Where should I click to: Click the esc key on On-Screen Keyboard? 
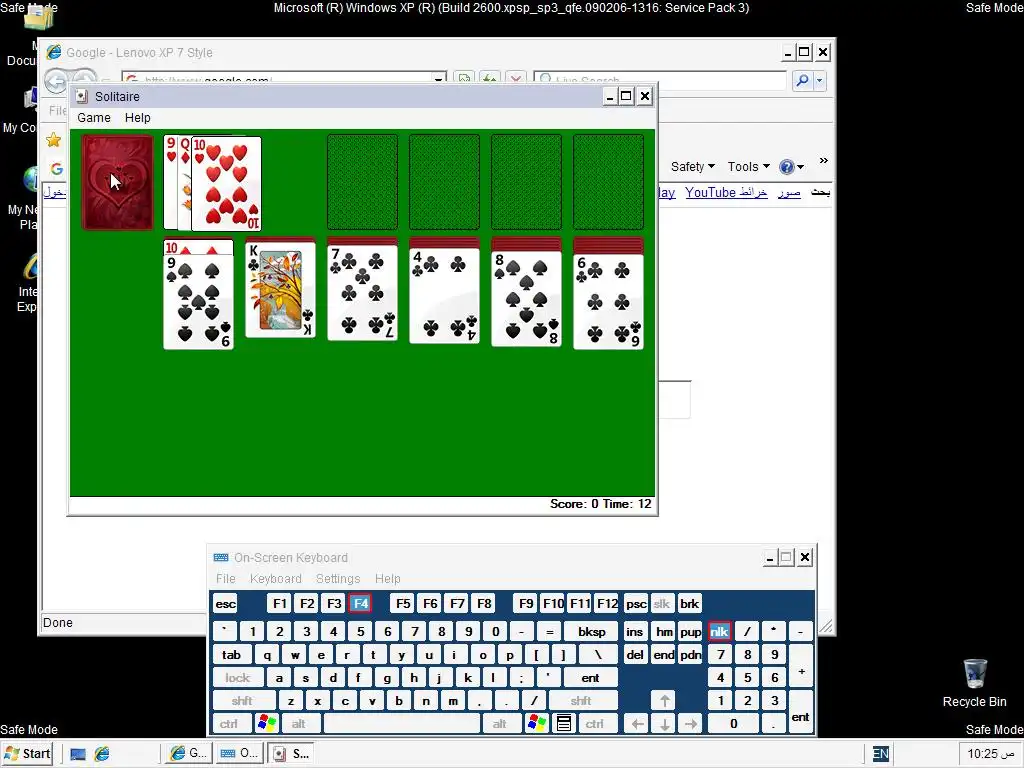click(225, 604)
